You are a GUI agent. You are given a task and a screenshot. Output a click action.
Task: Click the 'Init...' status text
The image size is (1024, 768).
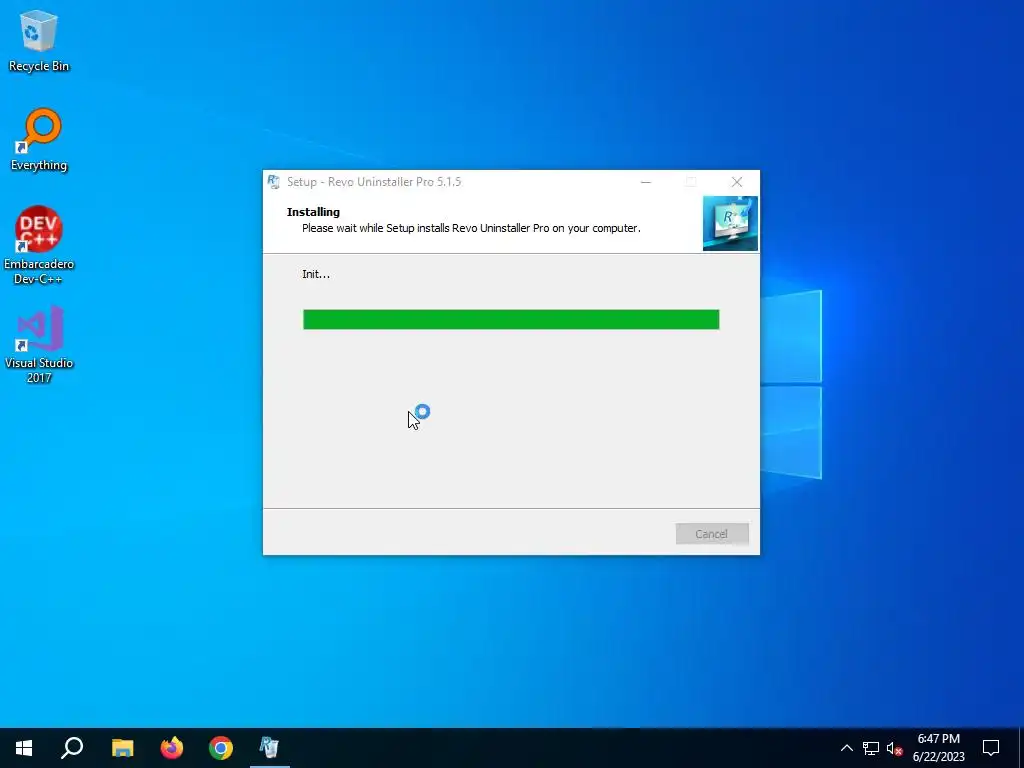(316, 274)
